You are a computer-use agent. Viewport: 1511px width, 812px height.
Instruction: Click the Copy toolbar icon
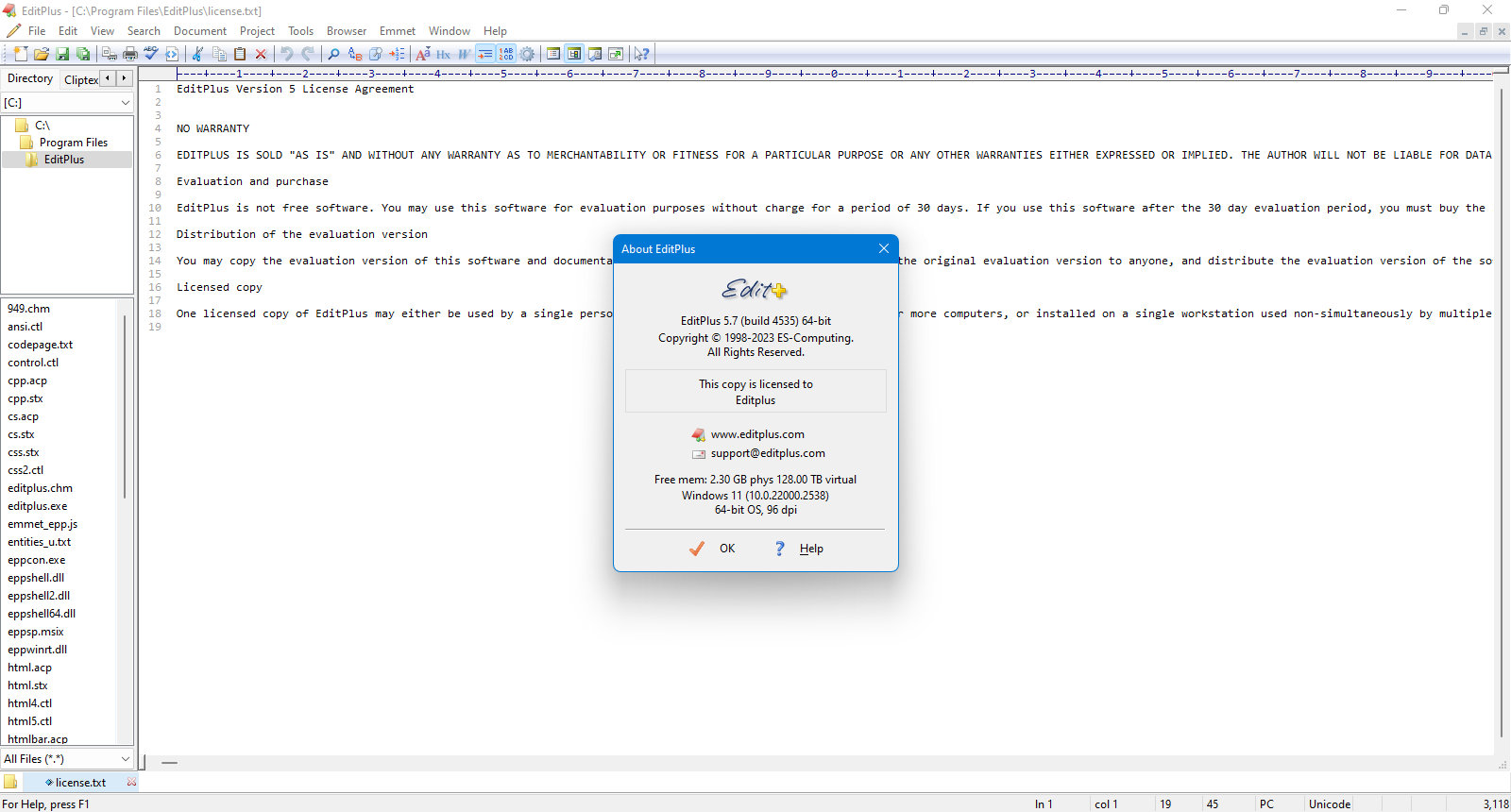pos(219,54)
